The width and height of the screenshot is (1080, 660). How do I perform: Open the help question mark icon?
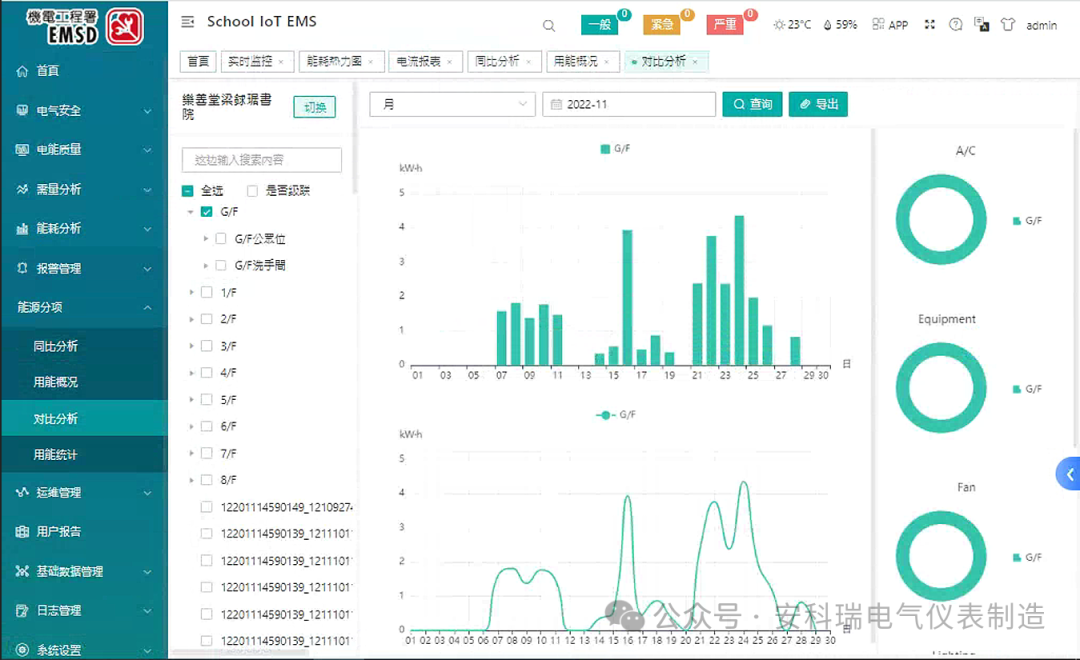(x=955, y=24)
